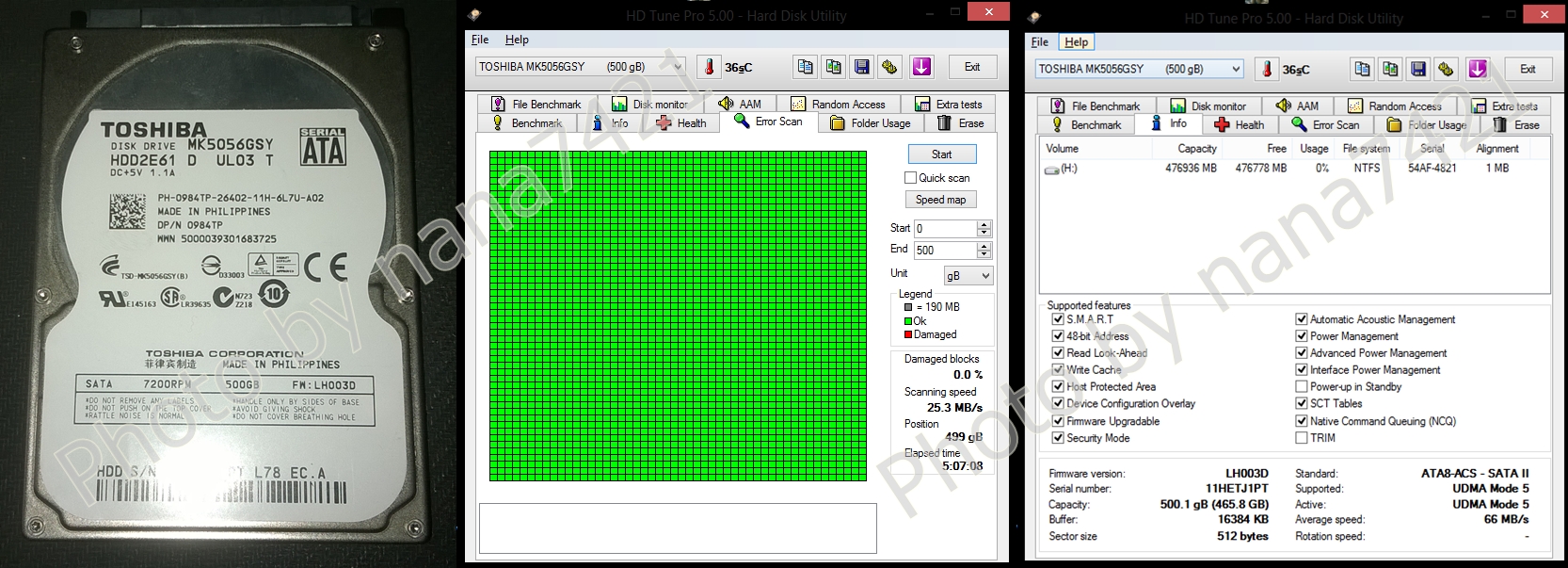Image resolution: width=1568 pixels, height=568 pixels.
Task: Expand drive selector in Error Scan window
Action: [677, 67]
